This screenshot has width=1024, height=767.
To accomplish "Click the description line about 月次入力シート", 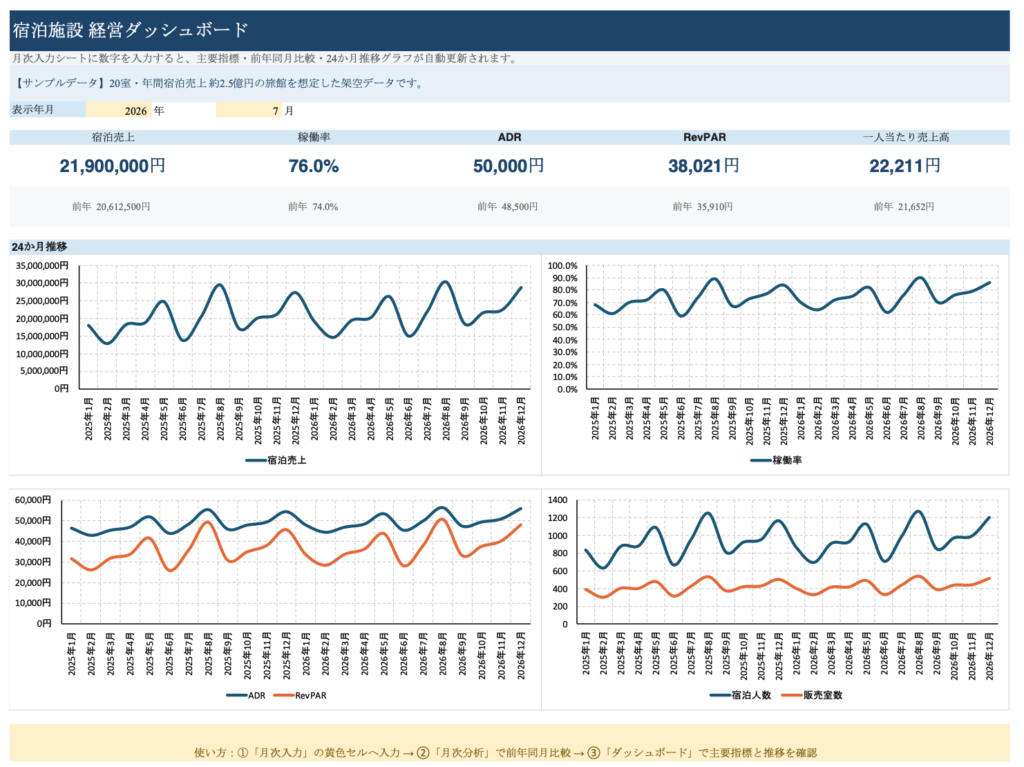I will (x=265, y=58).
